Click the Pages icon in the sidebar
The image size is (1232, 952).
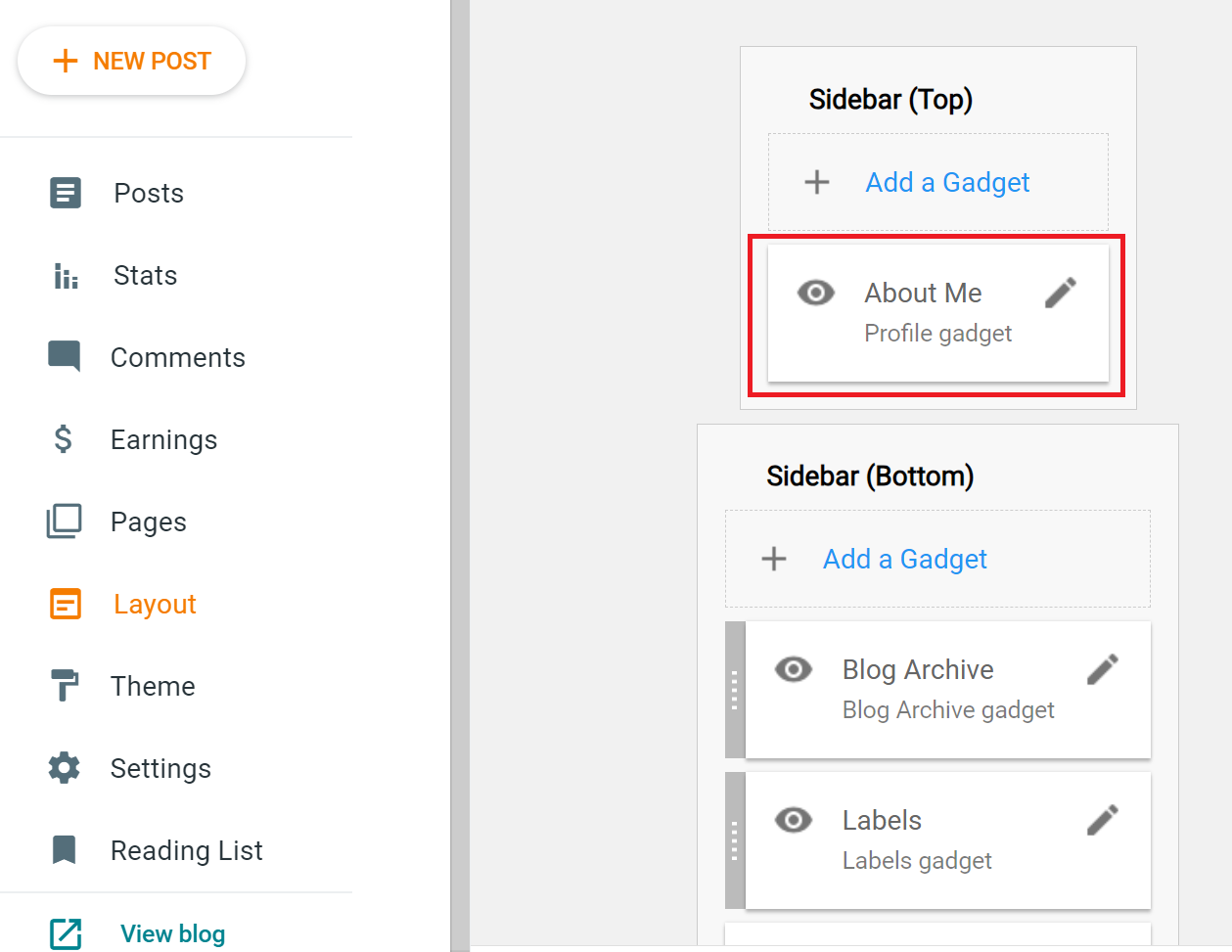coord(65,521)
